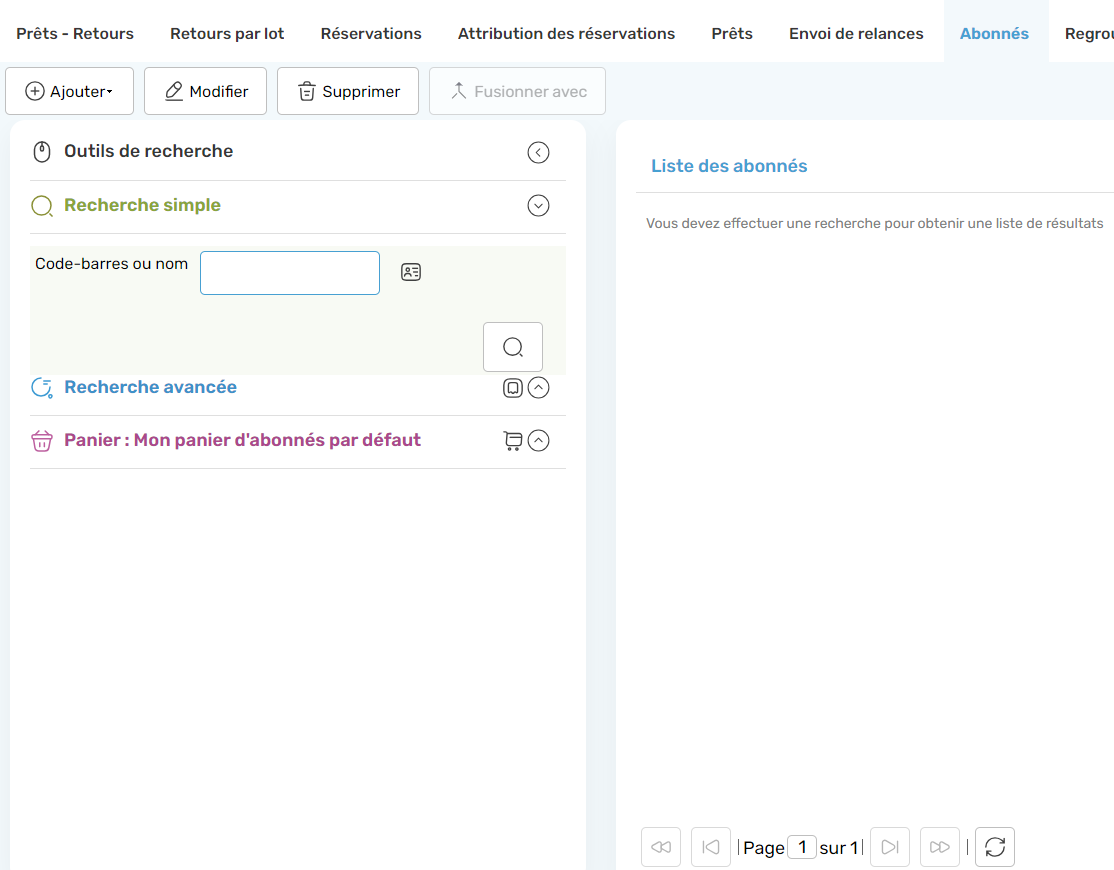
Task: Click the stopwatch icon next to Outils de recherche
Action: point(41,151)
